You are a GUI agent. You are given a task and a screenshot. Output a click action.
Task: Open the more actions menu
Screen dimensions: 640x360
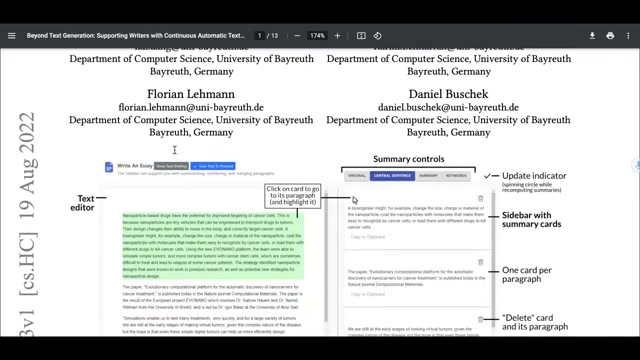628,36
